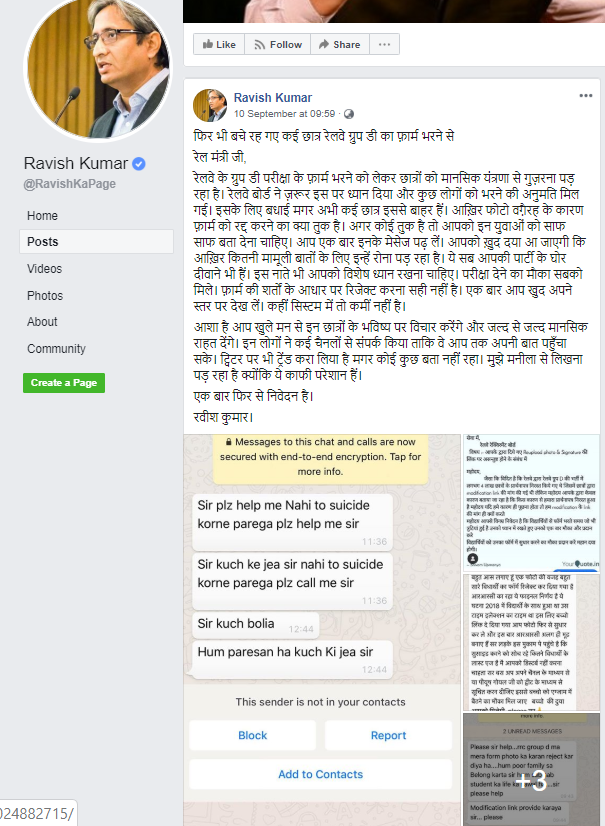Screen dimensions: 605x826
Task: Open the +3 more photos thumbnail
Action: click(531, 769)
